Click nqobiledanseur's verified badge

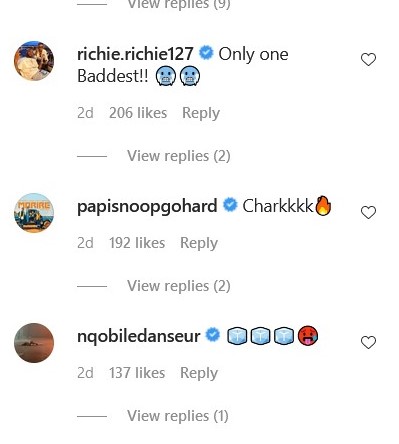tap(213, 335)
